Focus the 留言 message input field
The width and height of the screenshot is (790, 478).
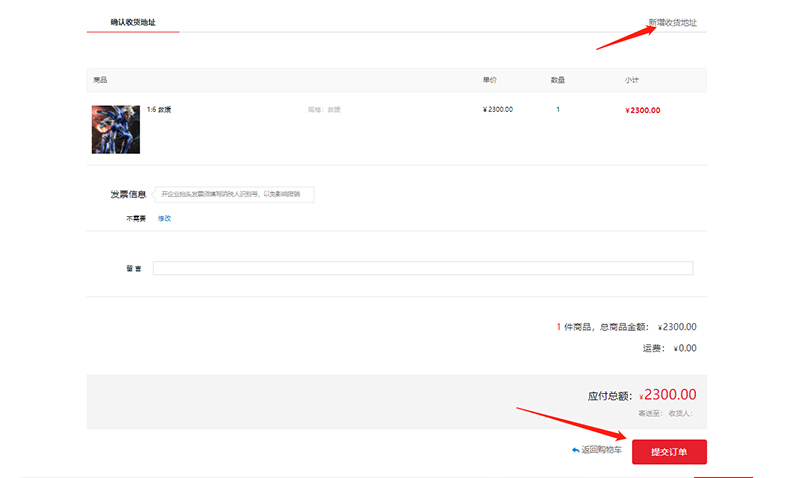pyautogui.click(x=422, y=268)
